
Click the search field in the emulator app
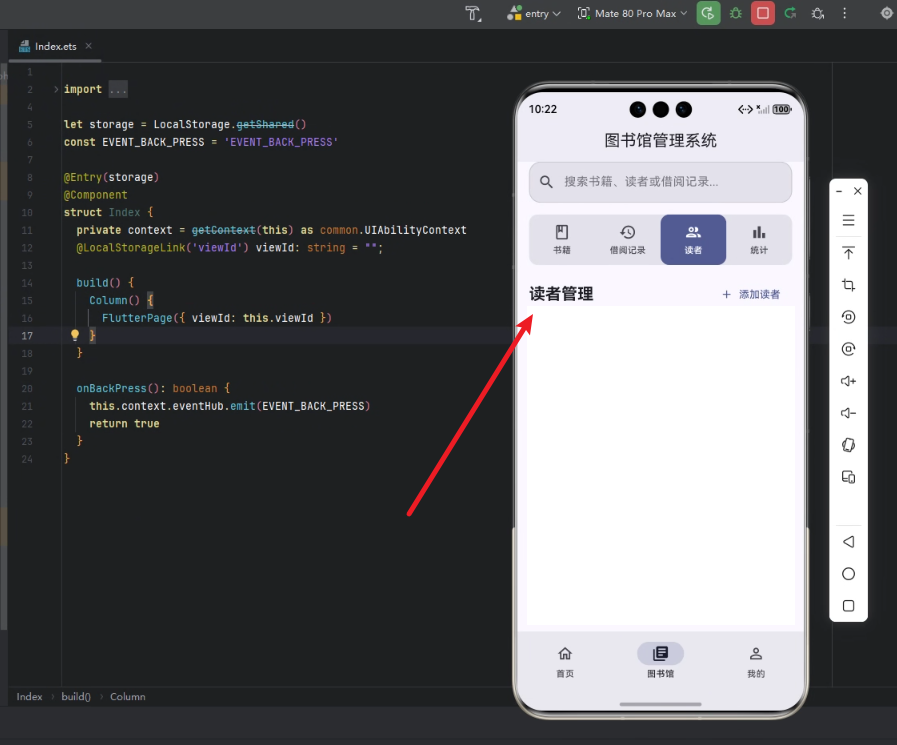(660, 182)
